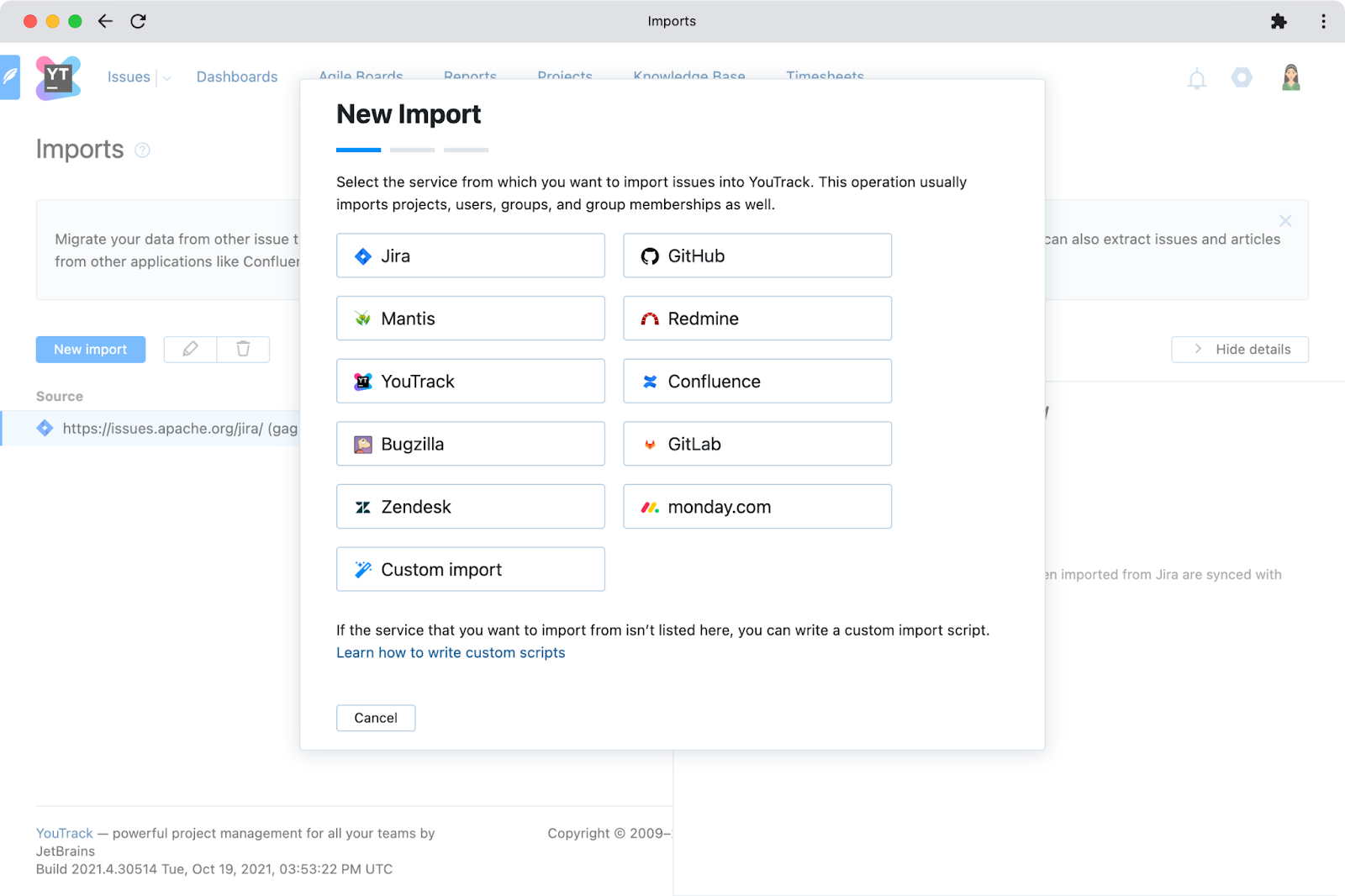Click the YouTrack logo in the header
The image size is (1345, 896).
[58, 77]
